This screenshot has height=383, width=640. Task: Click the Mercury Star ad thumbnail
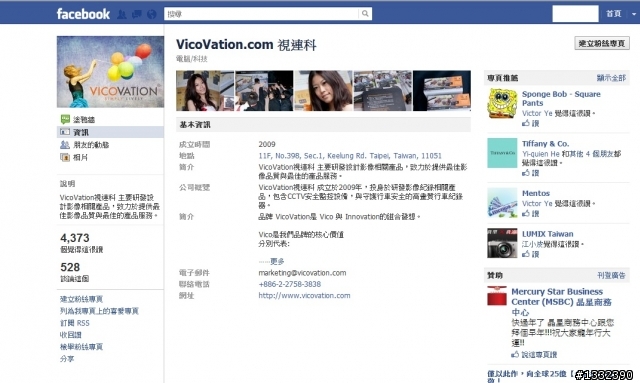497,296
